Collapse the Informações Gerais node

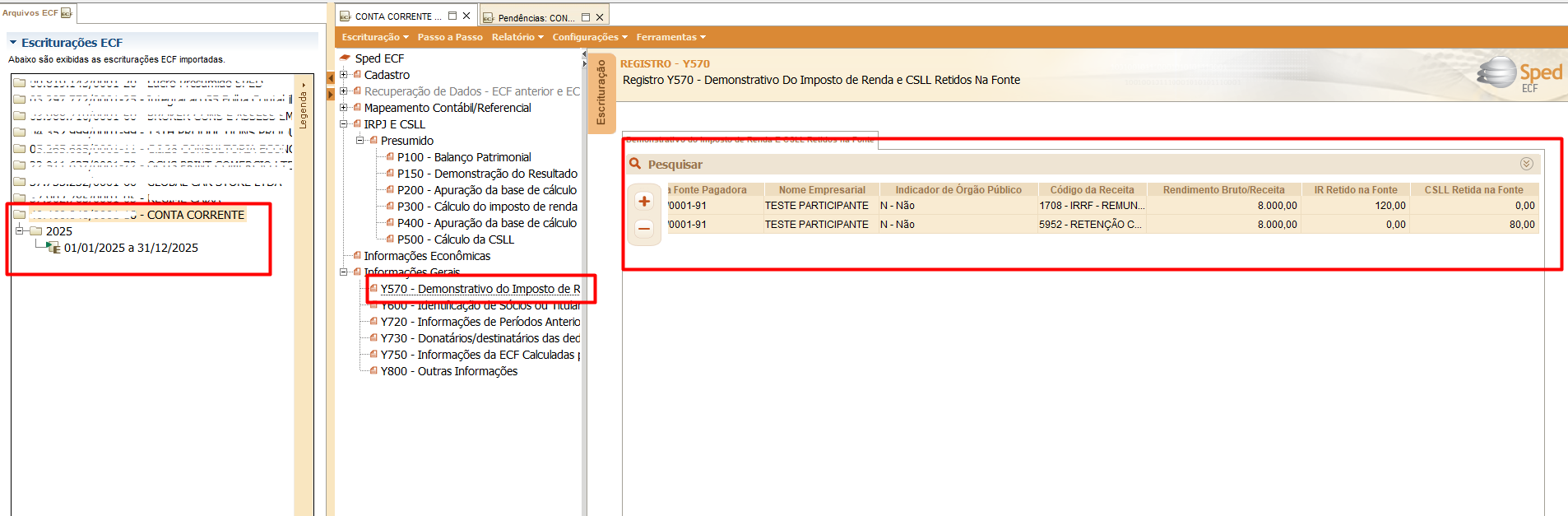tap(344, 272)
